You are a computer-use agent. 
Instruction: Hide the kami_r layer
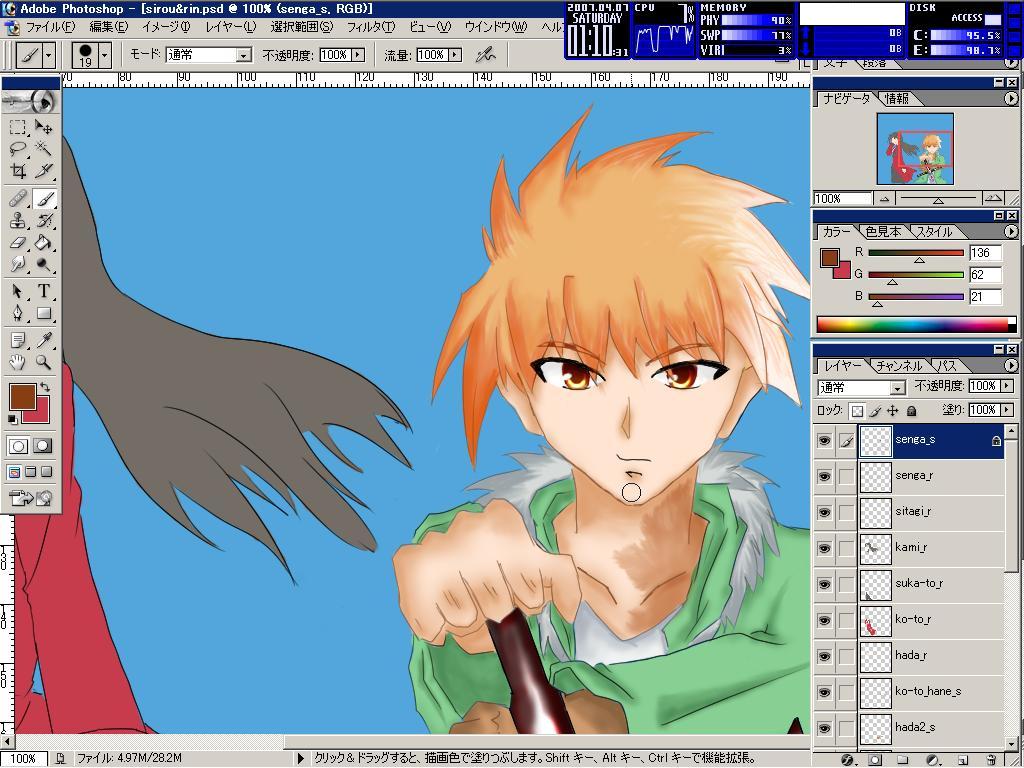click(x=825, y=549)
